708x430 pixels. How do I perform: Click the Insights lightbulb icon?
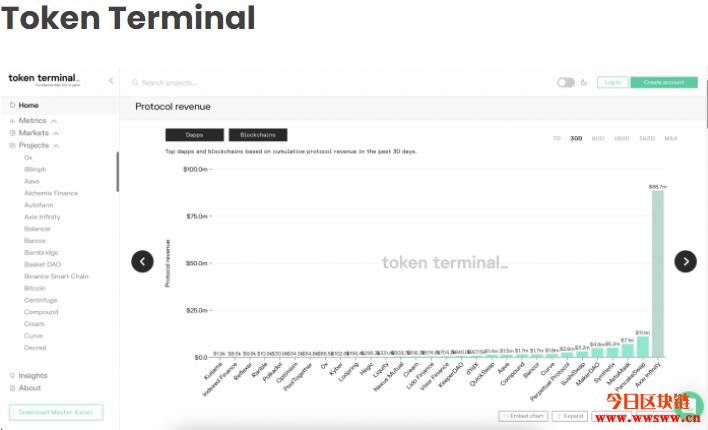12,375
